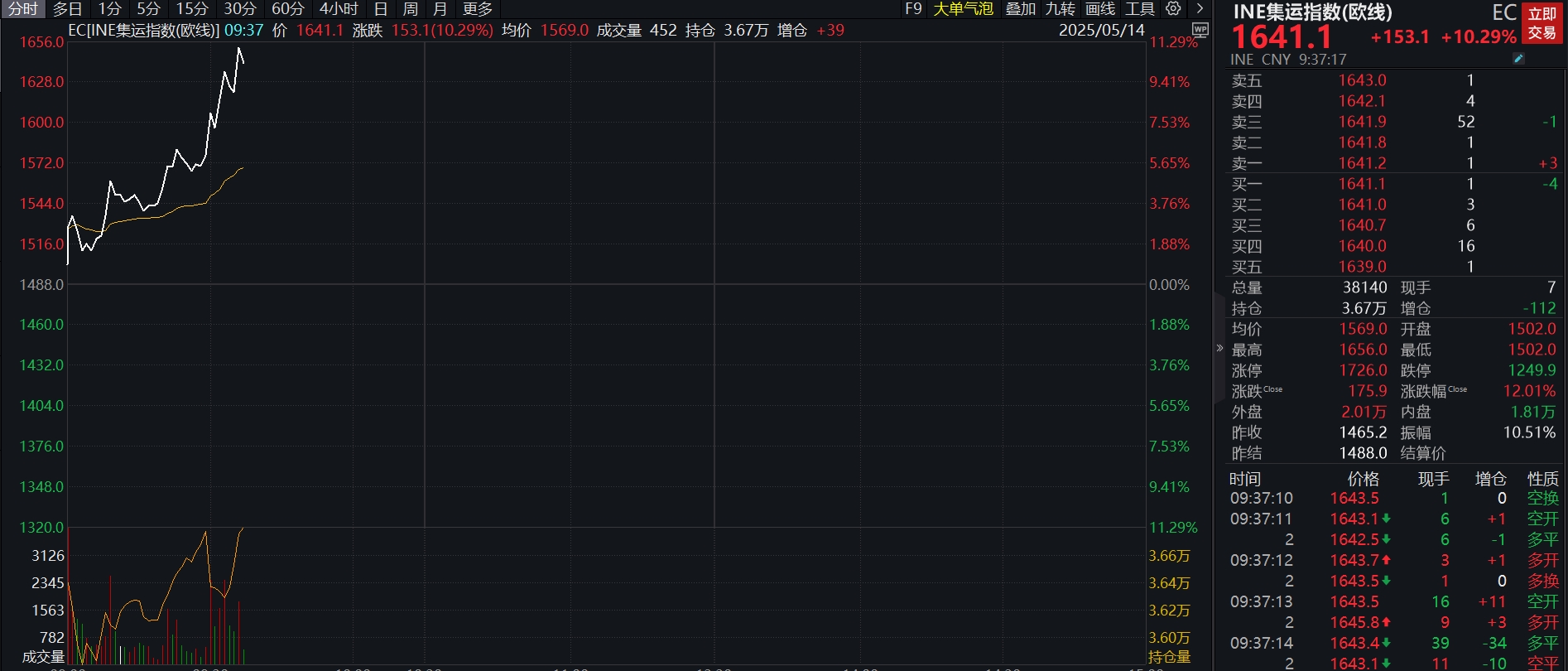Open the 画线 drawing tools
This screenshot has height=671, width=1568.
[1100, 9]
